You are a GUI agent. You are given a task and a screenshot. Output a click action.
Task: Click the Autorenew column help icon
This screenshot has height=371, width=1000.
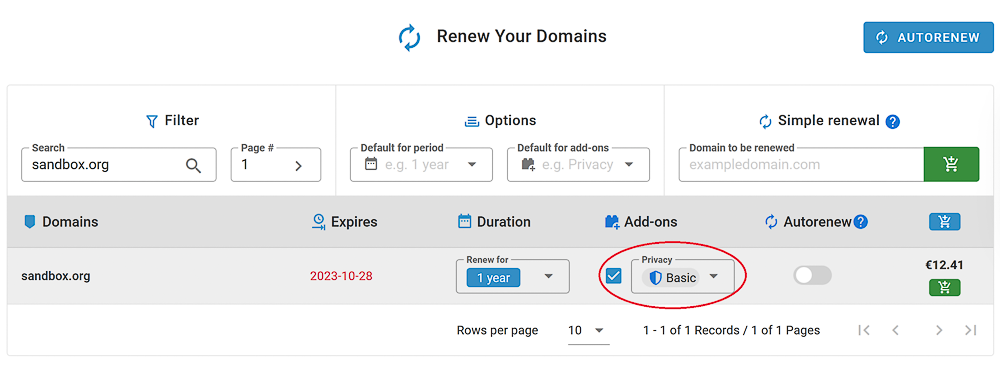(861, 222)
